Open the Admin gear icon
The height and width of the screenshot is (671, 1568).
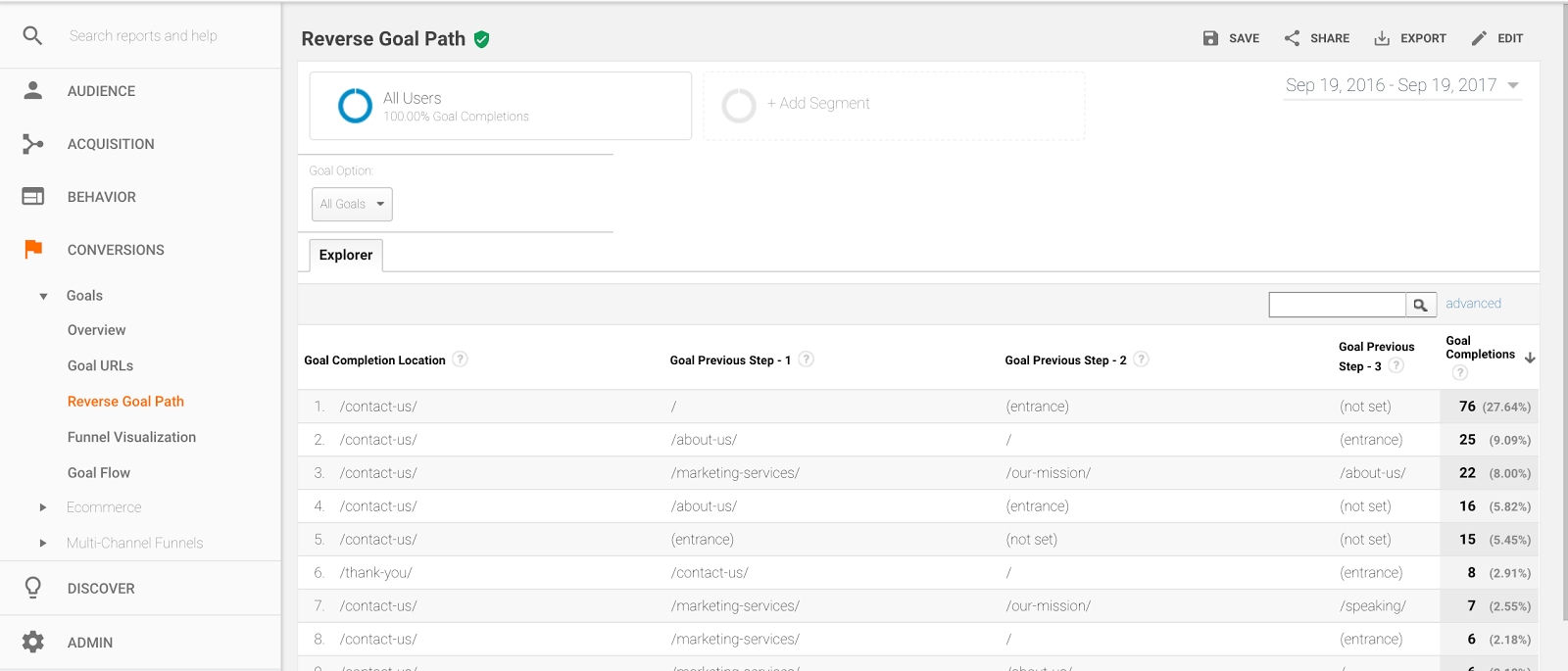tap(32, 642)
